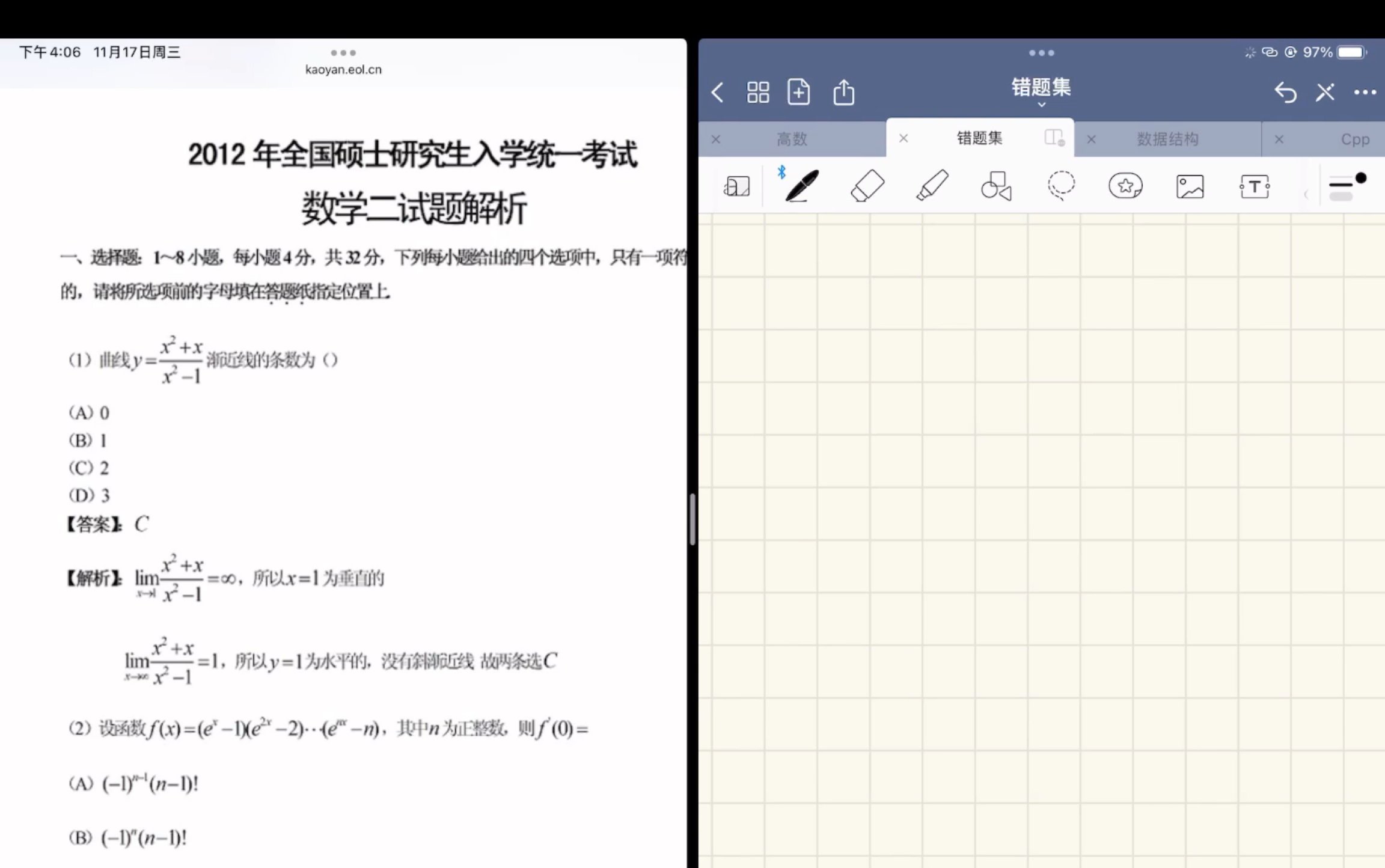1385x868 pixels.
Task: Select the Highlighter tool
Action: click(x=932, y=185)
